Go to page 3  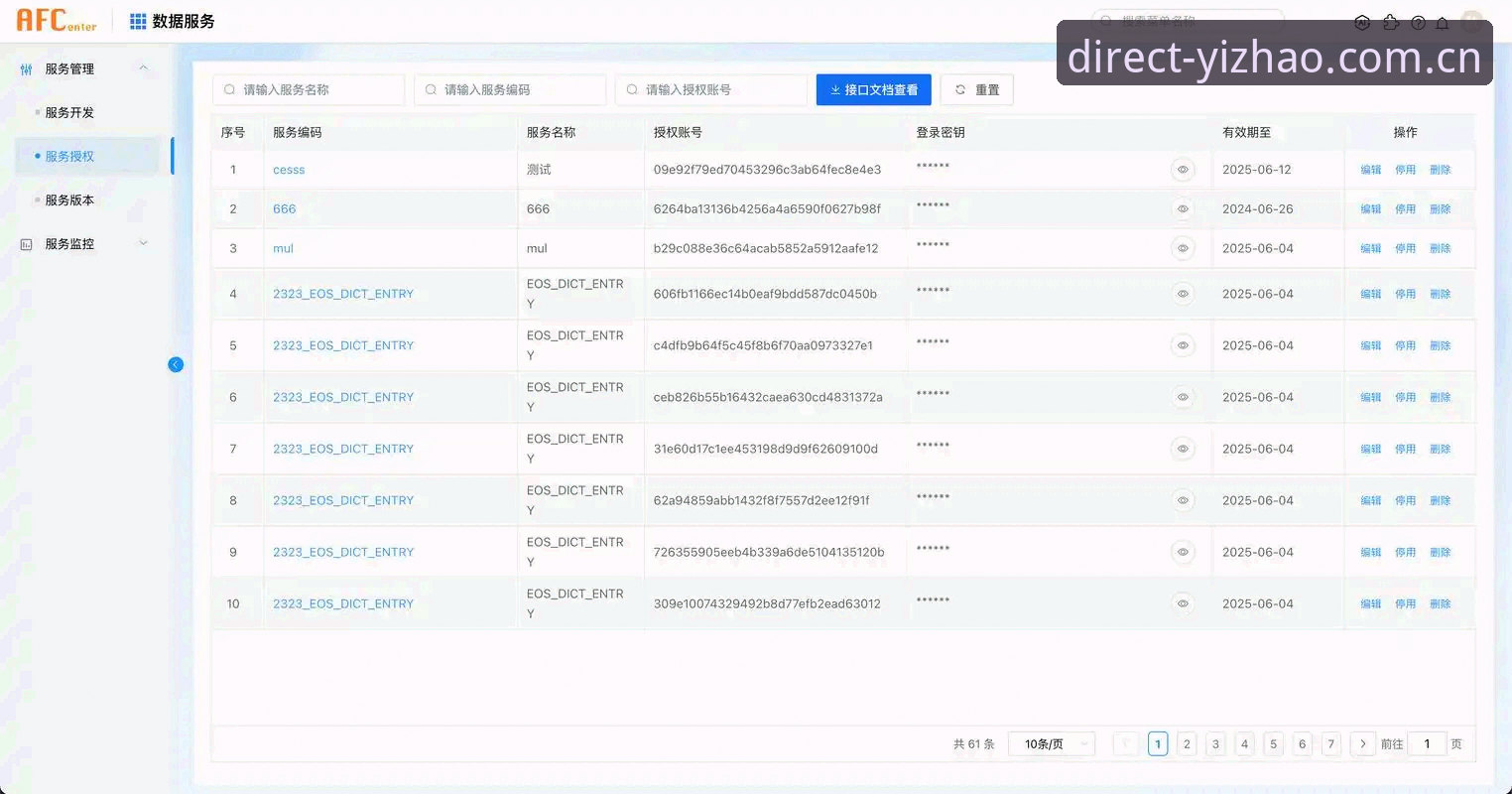(x=1215, y=743)
